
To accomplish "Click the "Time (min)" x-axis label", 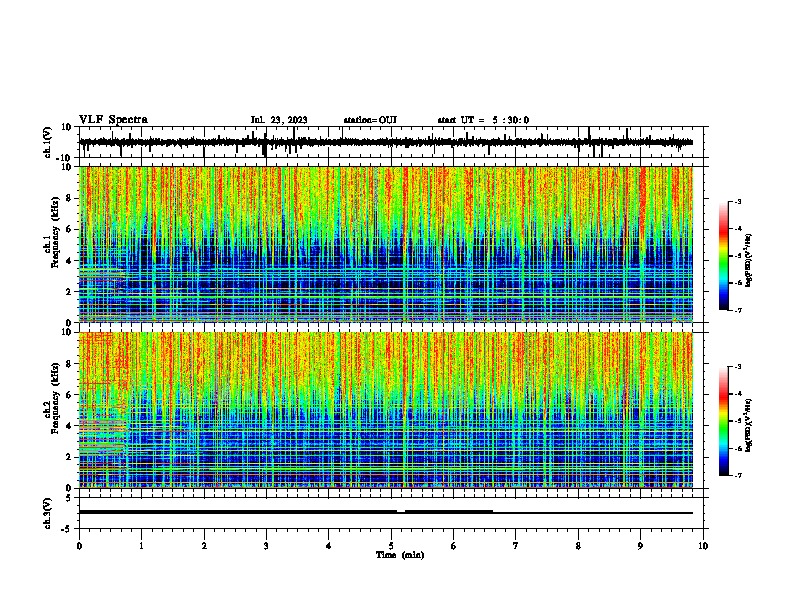I will (x=400, y=555).
